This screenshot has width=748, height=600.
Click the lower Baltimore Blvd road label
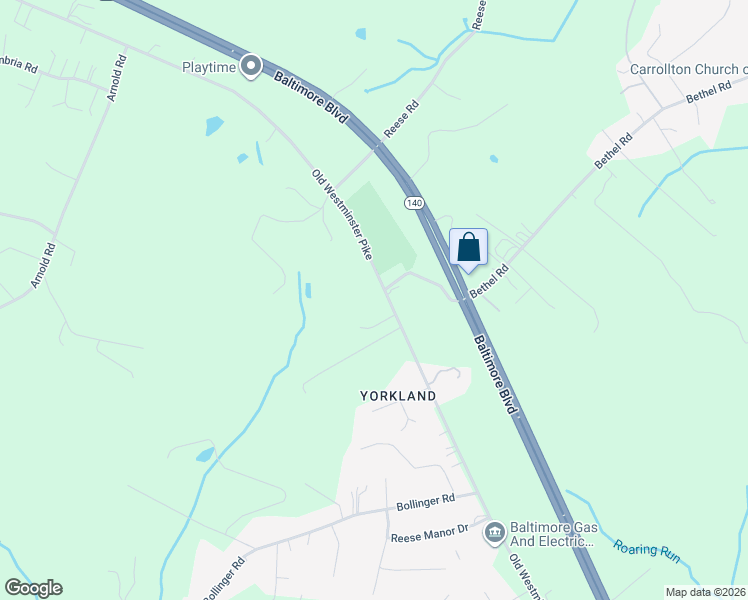(x=495, y=374)
